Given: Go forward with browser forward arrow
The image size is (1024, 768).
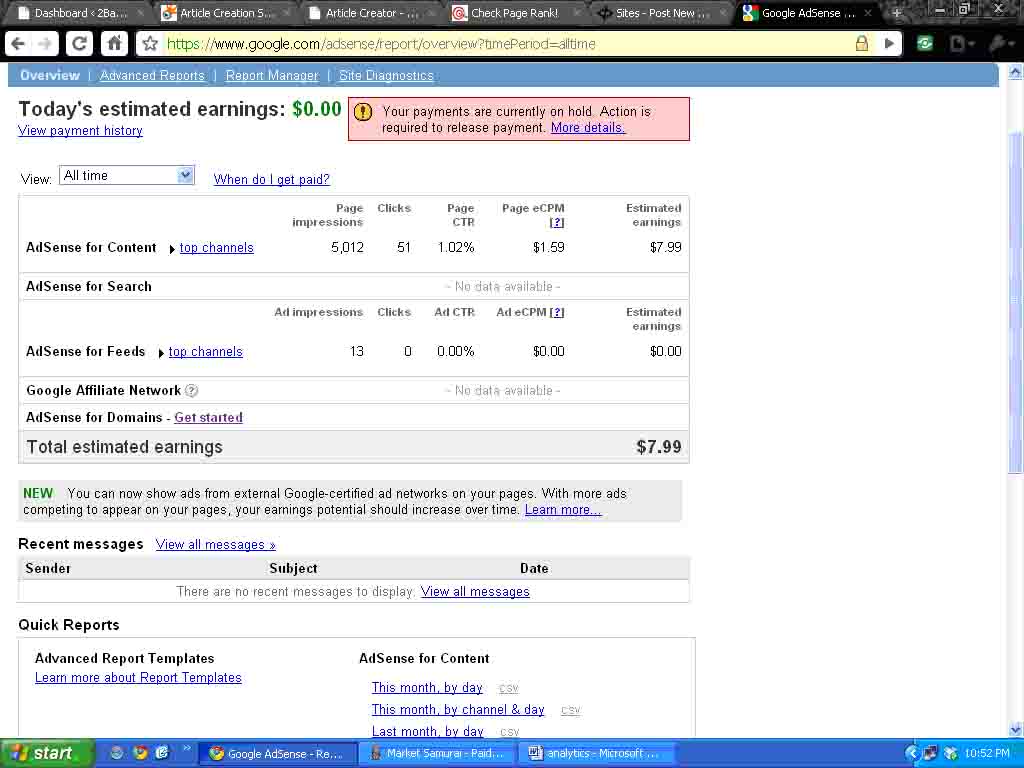Looking at the screenshot, I should point(45,44).
